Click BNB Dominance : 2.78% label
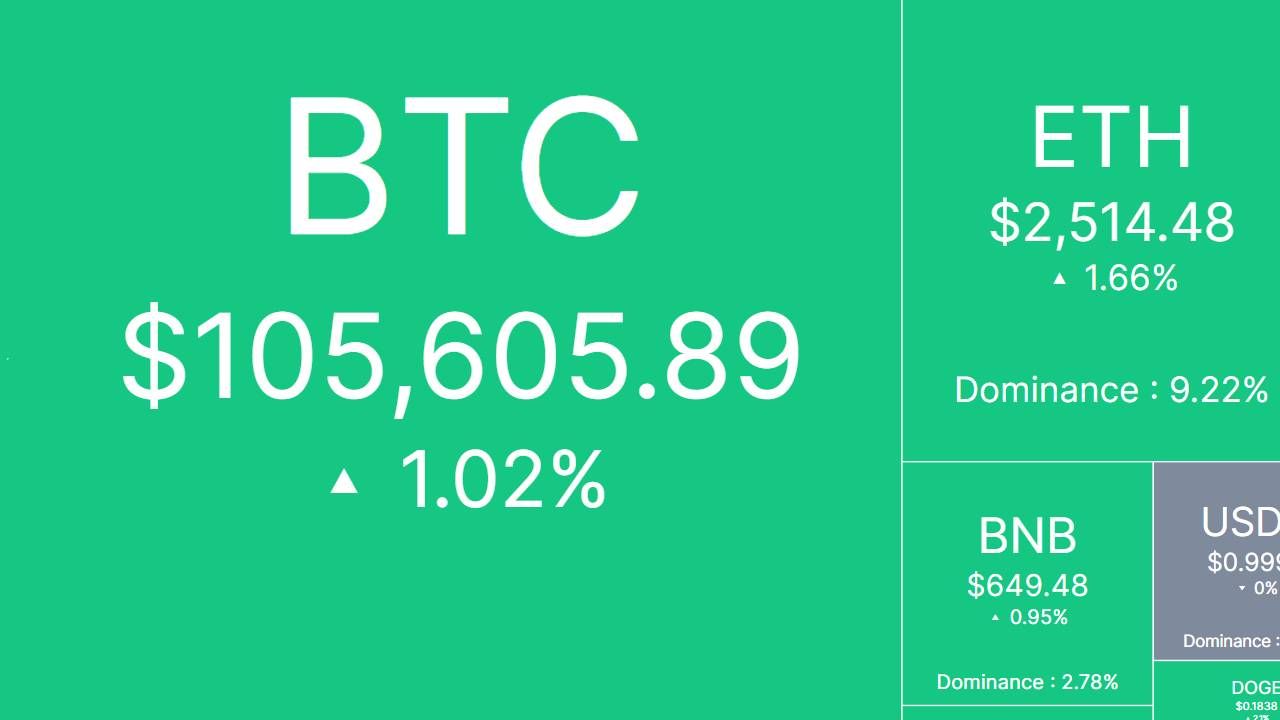The height and width of the screenshot is (720, 1280). [1027, 682]
